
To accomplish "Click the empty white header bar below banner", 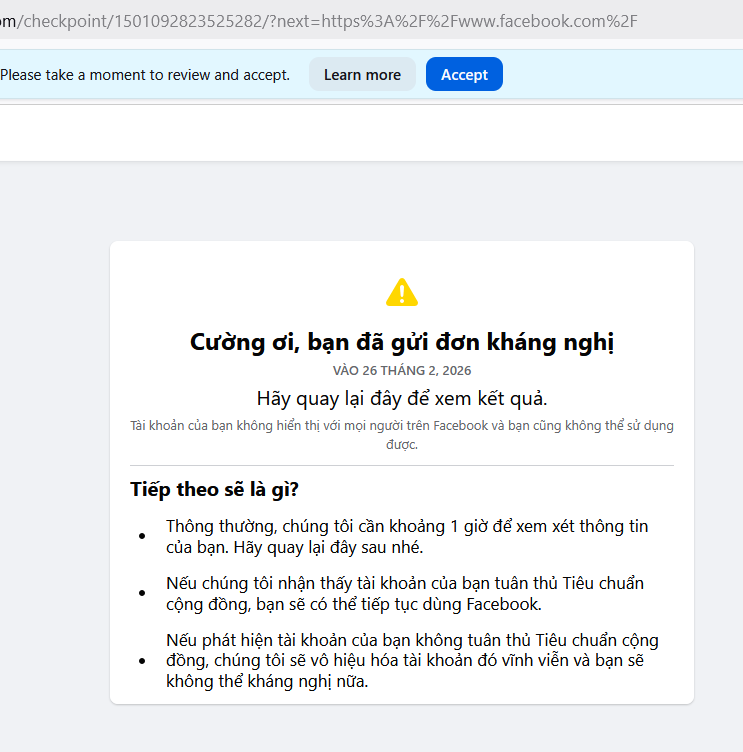I will (x=371, y=132).
